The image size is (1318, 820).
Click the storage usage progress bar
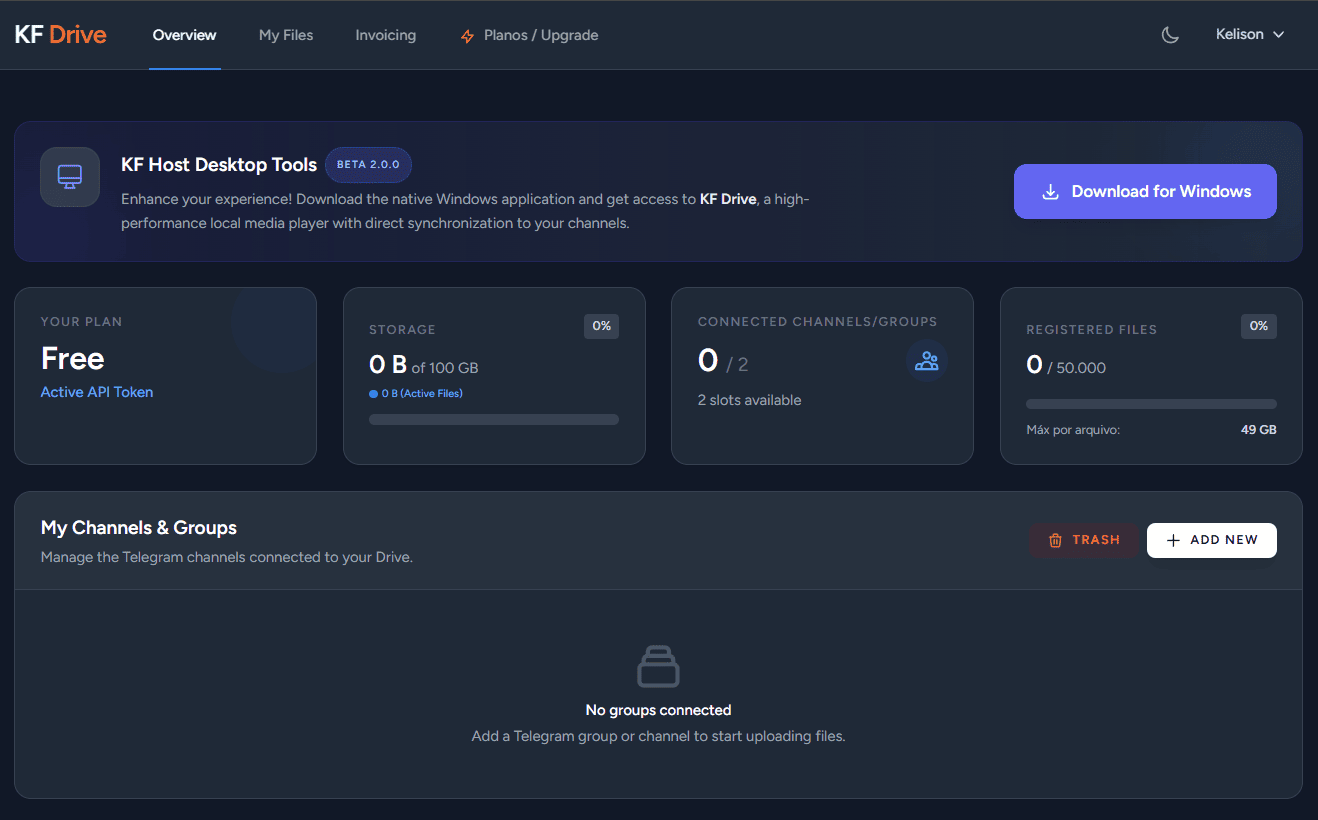(x=494, y=419)
